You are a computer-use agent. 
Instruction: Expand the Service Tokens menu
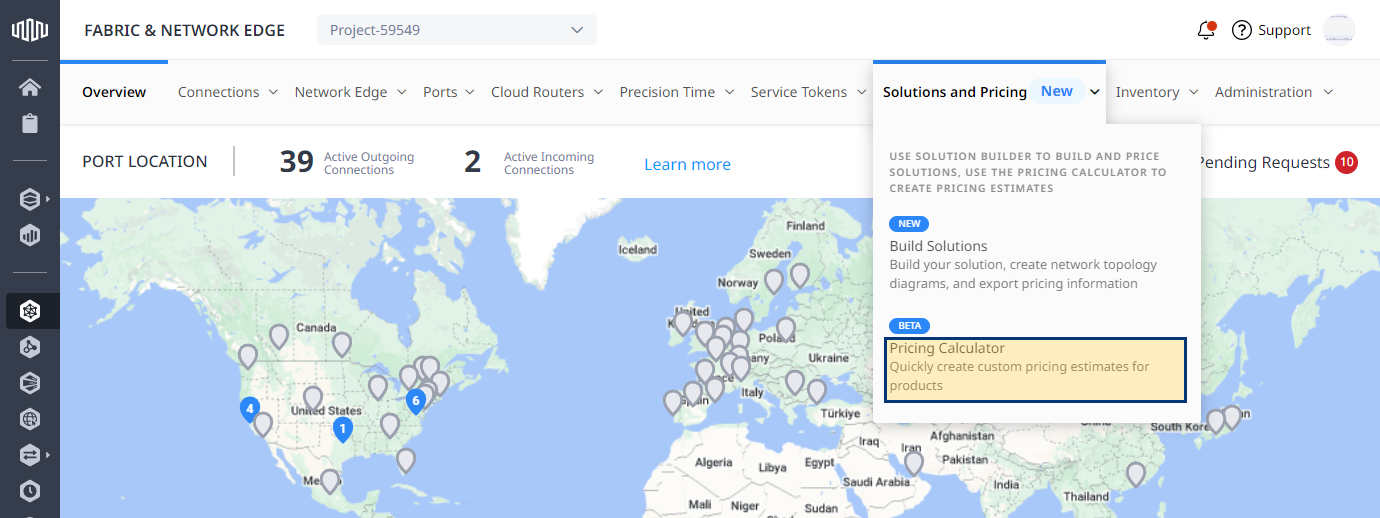tap(808, 92)
